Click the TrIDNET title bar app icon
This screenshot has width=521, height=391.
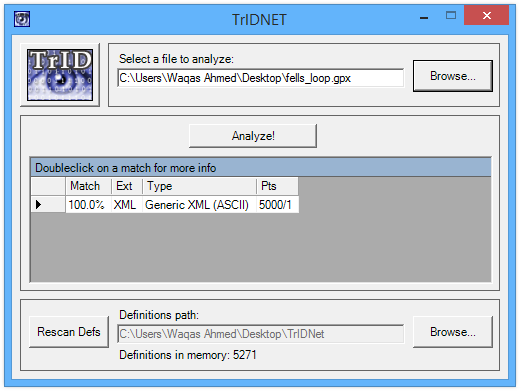(22, 19)
